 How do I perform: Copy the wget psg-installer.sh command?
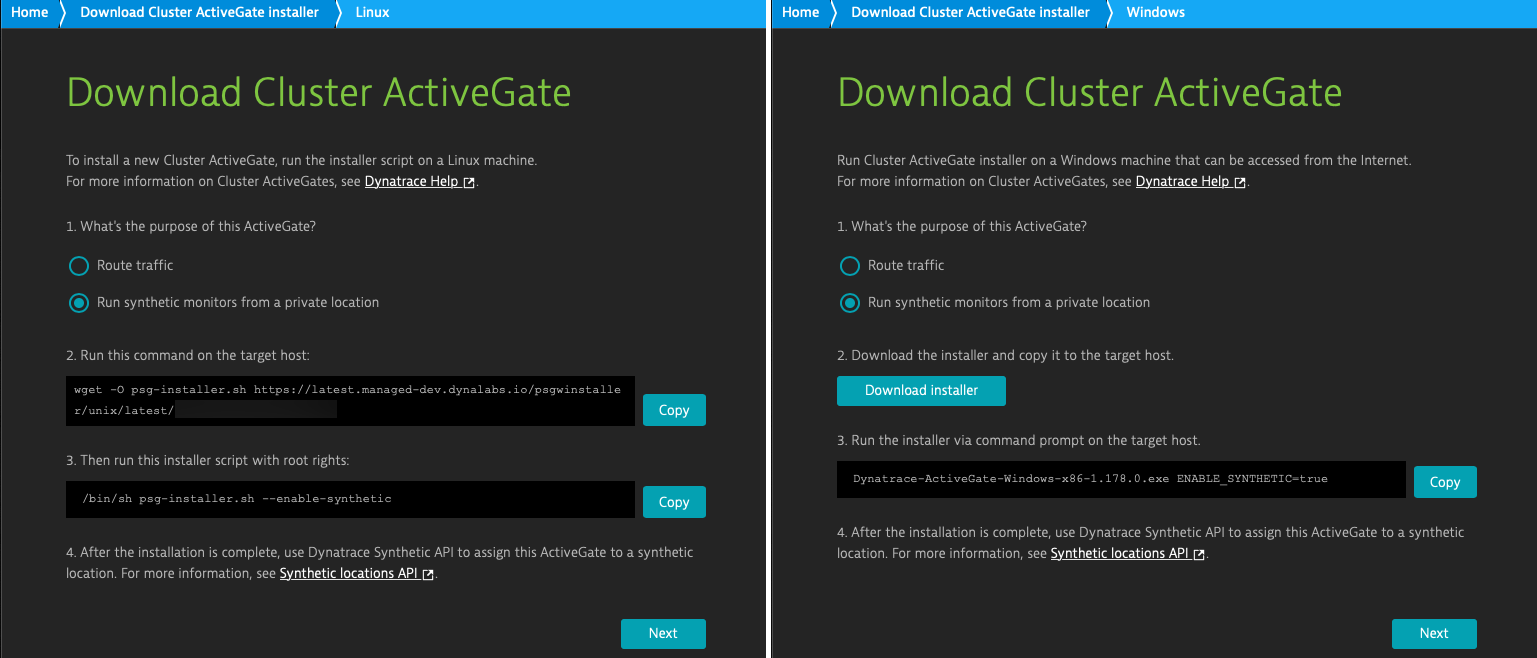(674, 410)
